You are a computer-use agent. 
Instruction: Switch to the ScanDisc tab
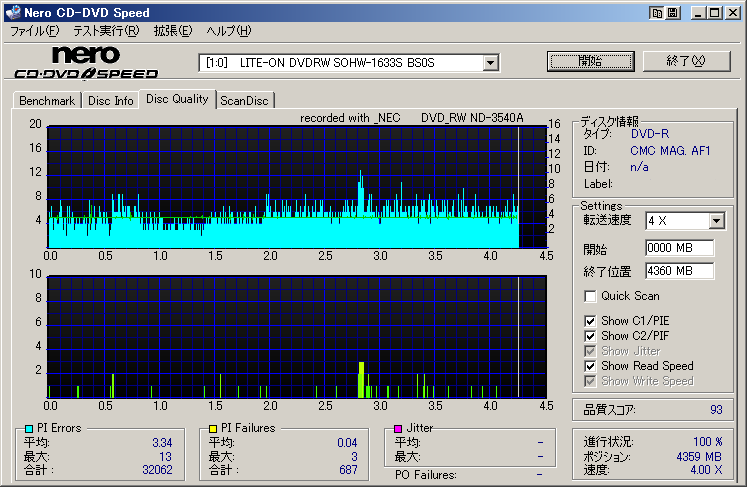tap(244, 101)
